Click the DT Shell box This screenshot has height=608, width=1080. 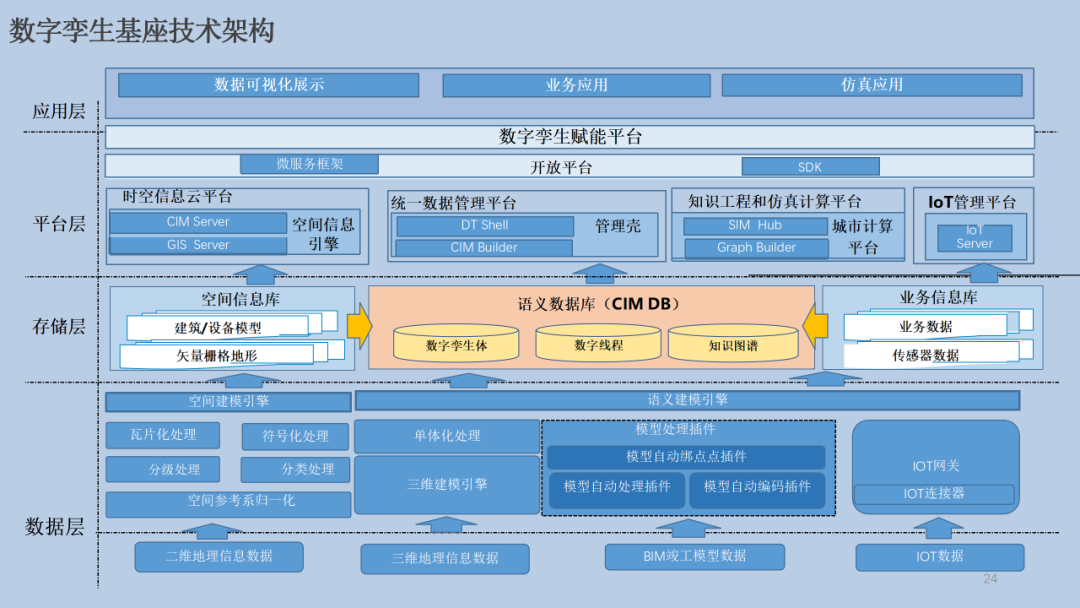(x=485, y=225)
